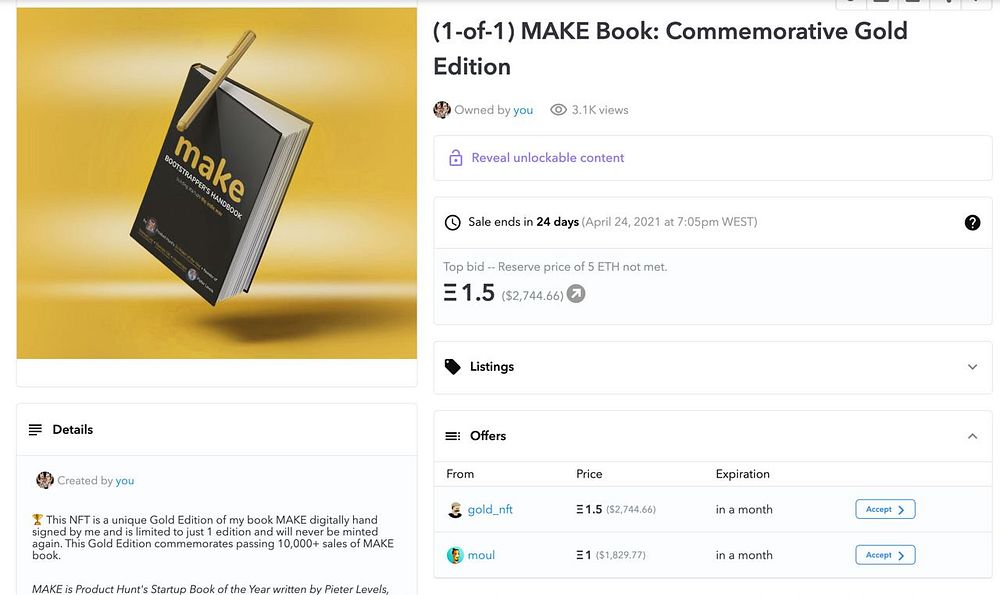Open the Reveal unlockable content link
Viewport: 1000px width, 595px height.
(547, 158)
